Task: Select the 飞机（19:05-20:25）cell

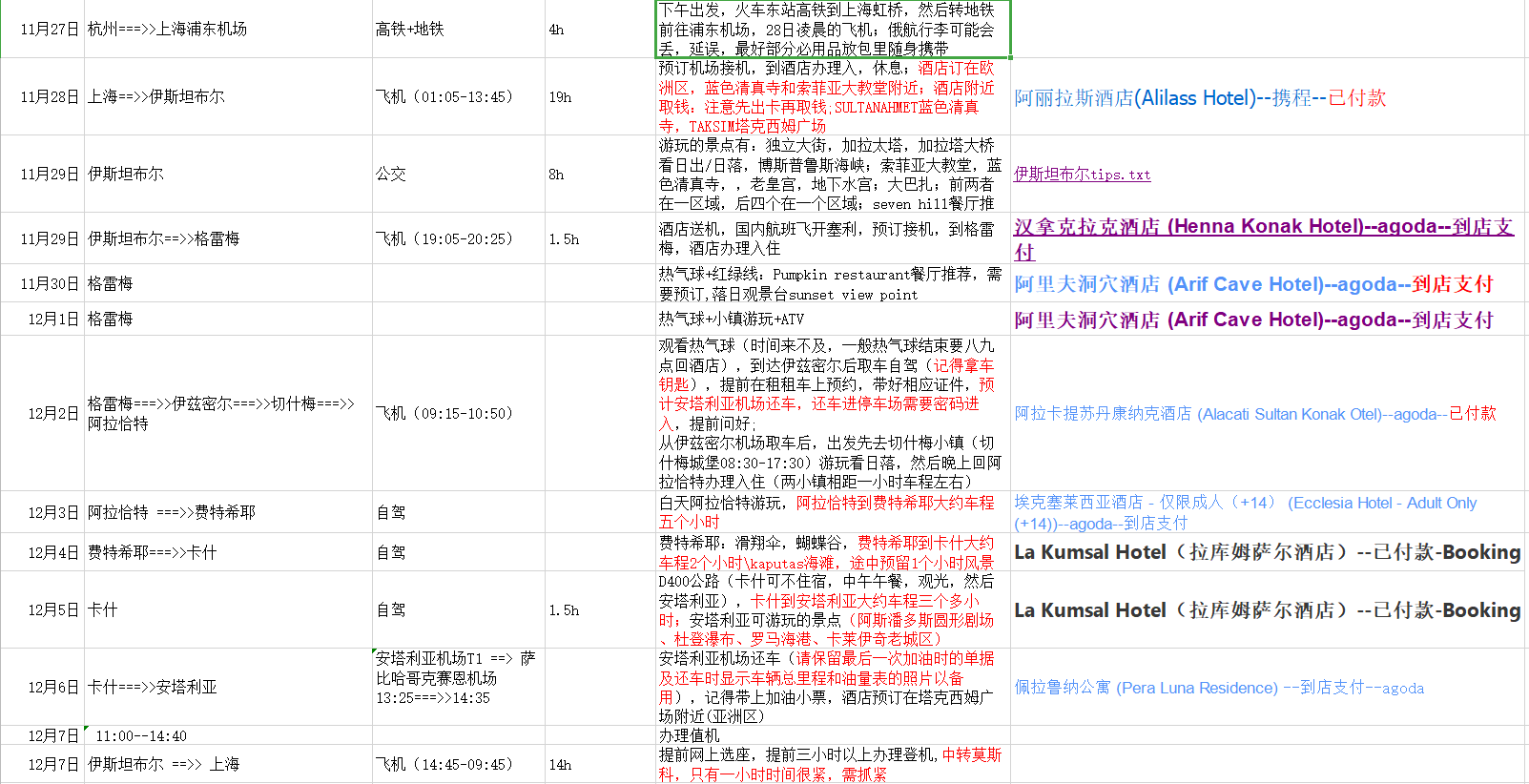Action: tap(459, 239)
